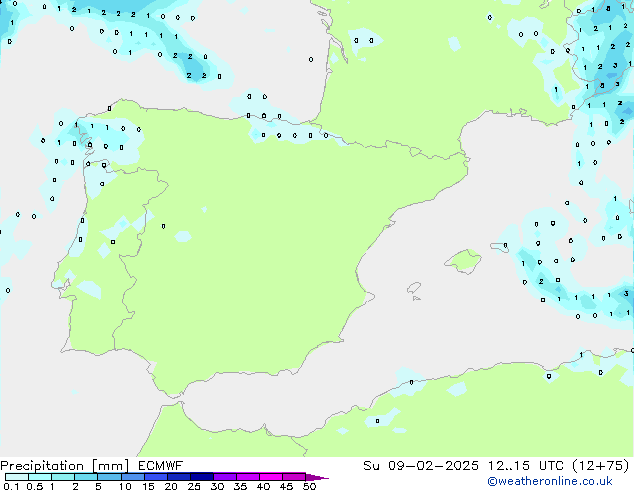Select the 15 to 20 mm legend swatch

(x=155, y=477)
